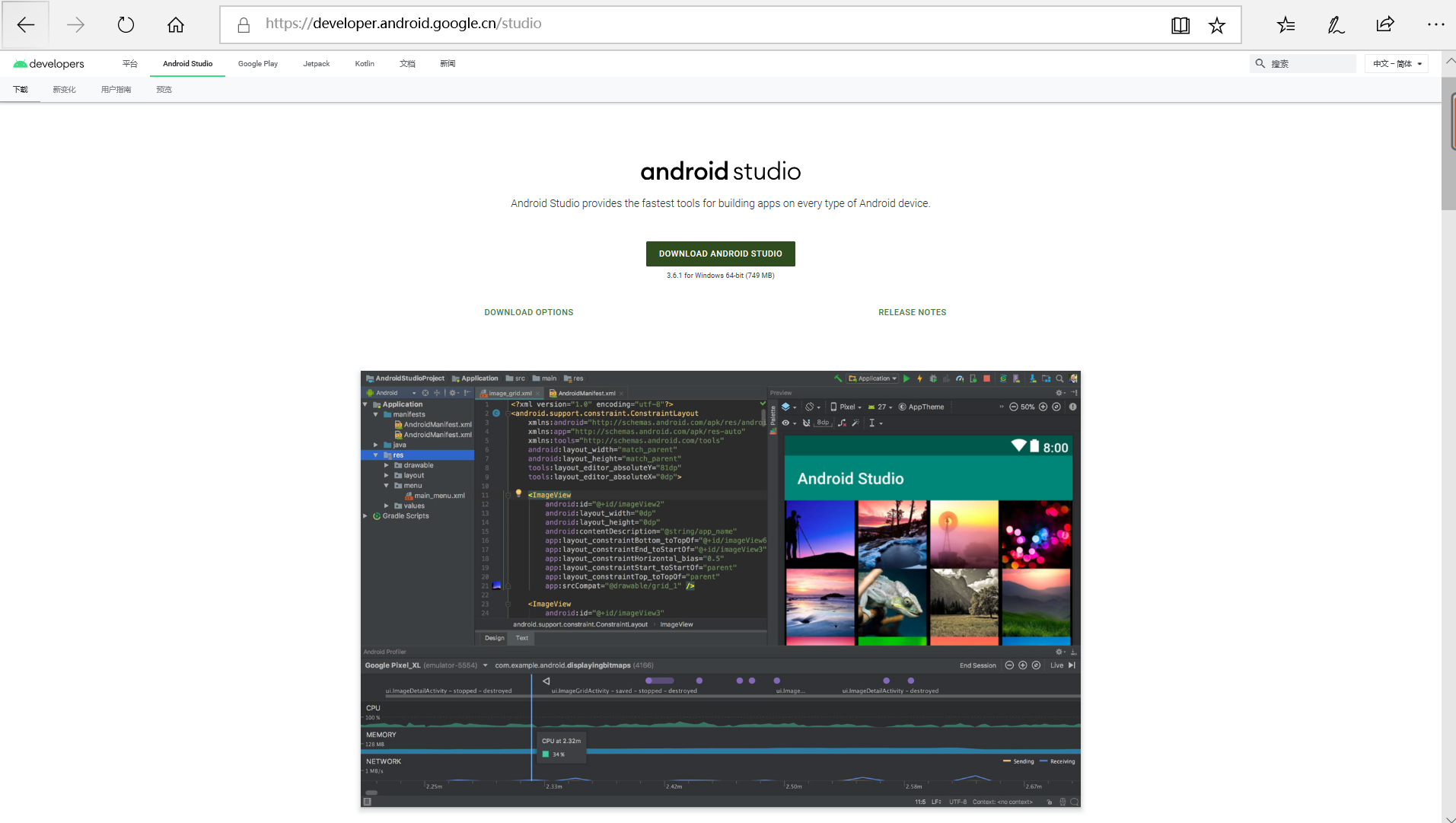Open the browser home page icon
1456x823 pixels.
click(176, 24)
